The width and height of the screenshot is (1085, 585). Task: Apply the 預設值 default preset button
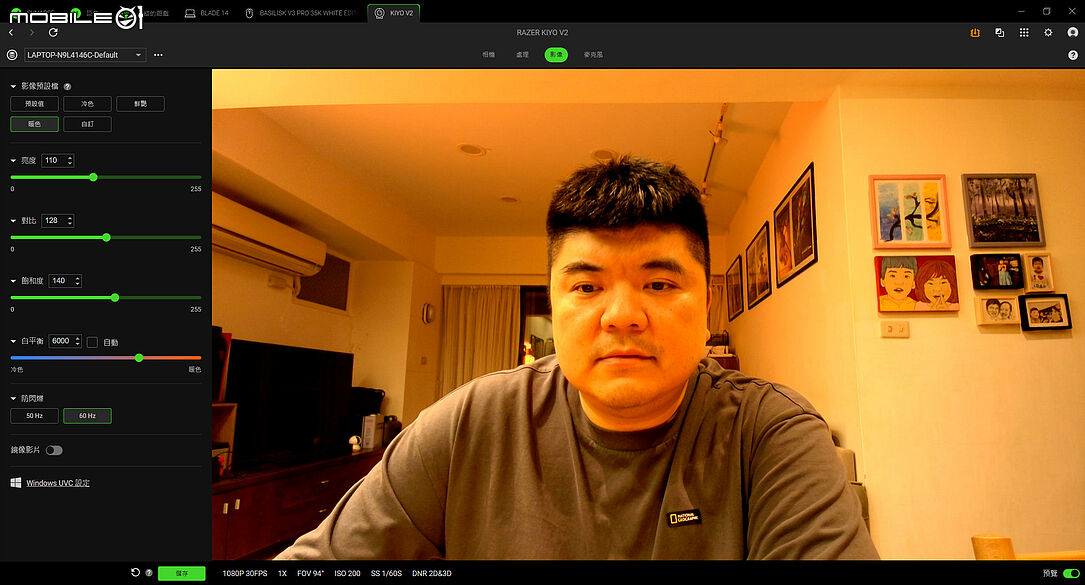(x=35, y=104)
